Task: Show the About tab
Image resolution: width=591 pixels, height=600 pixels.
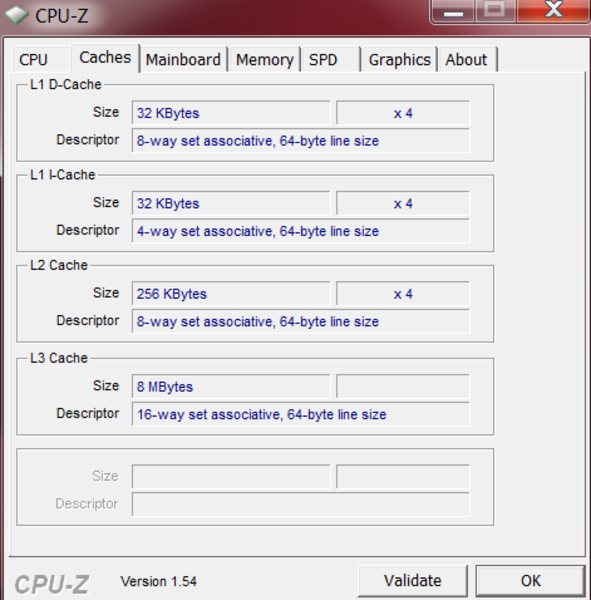Action: [466, 60]
